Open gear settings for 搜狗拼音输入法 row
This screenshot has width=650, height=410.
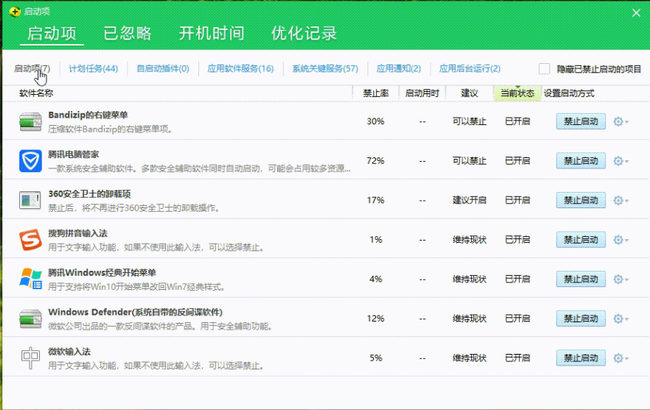tap(621, 240)
